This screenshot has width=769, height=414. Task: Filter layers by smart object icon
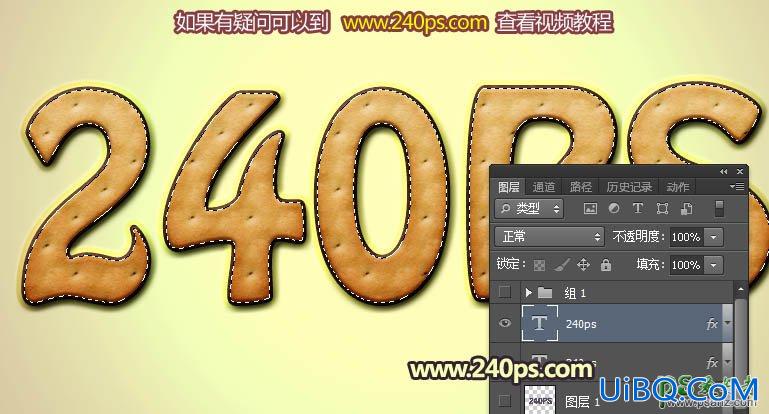pyautogui.click(x=687, y=208)
